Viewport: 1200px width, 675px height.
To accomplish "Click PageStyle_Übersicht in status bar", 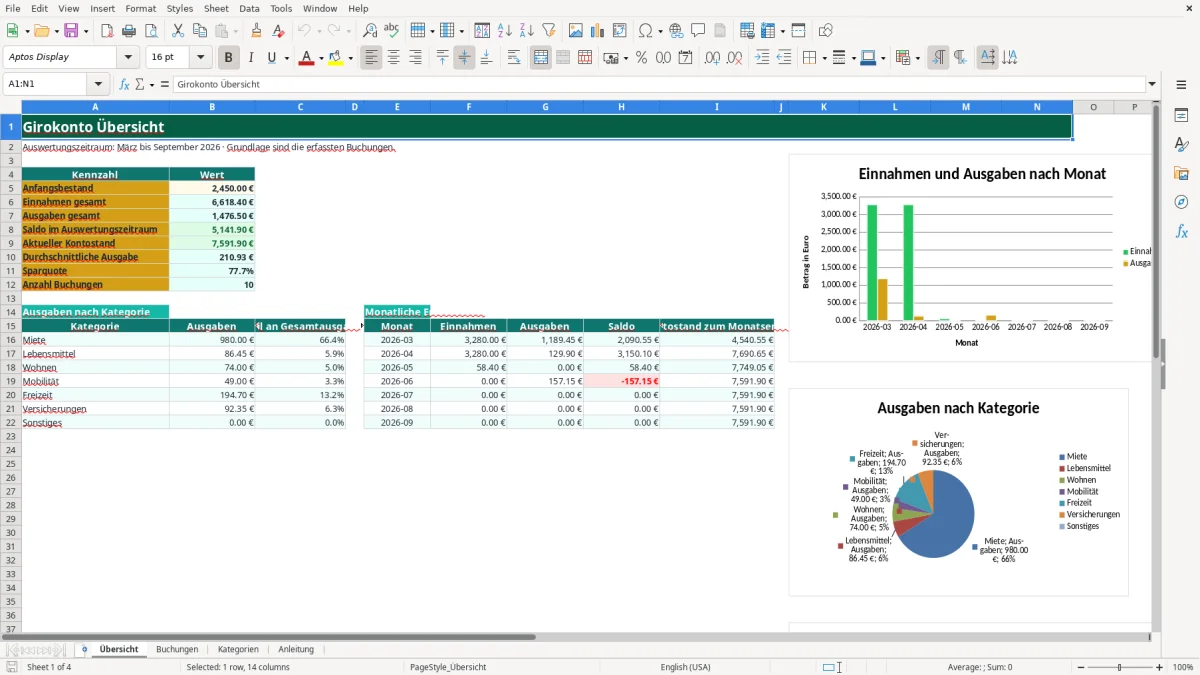I will (x=448, y=667).
